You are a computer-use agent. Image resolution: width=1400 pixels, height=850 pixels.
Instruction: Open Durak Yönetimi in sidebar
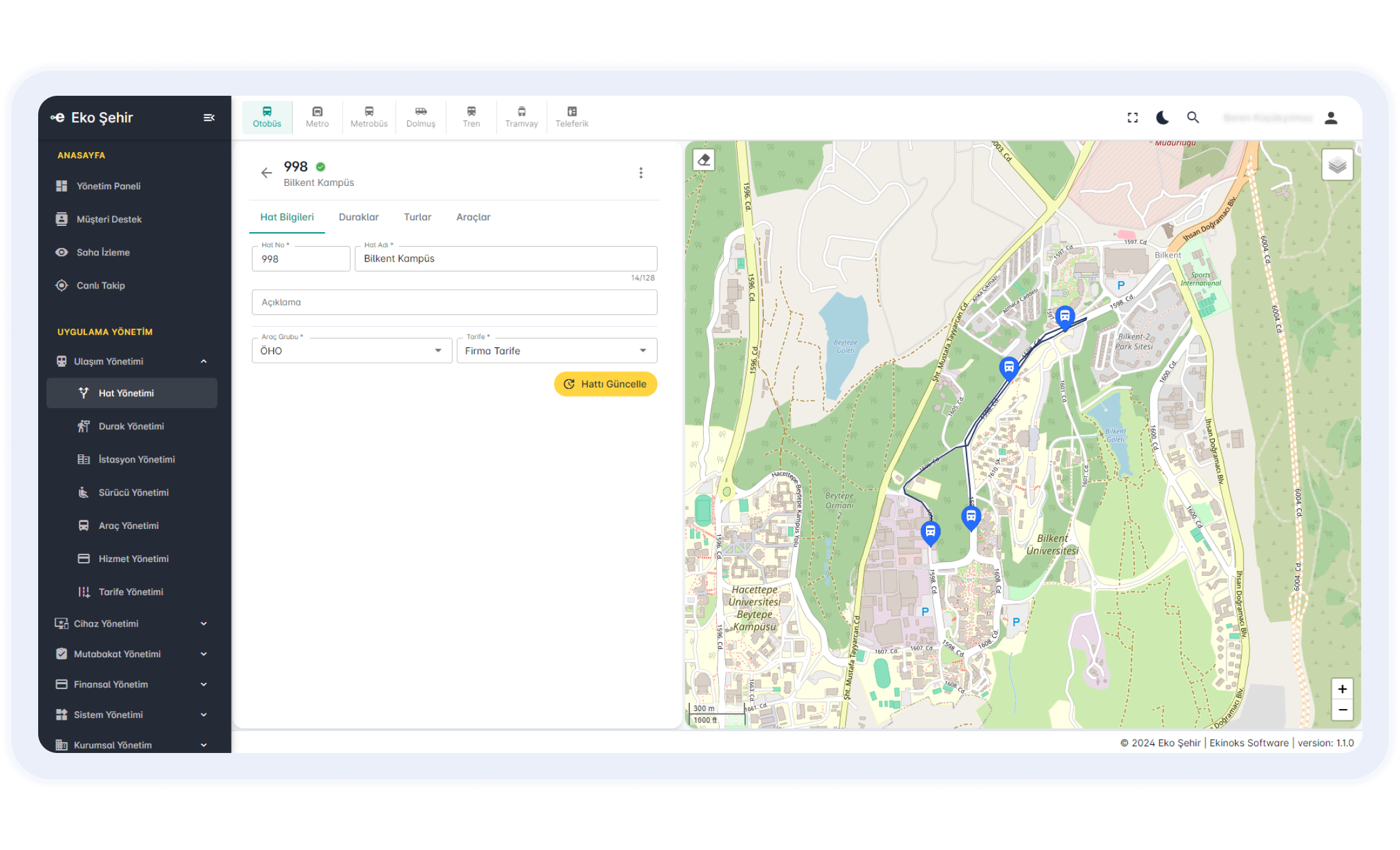click(x=131, y=426)
